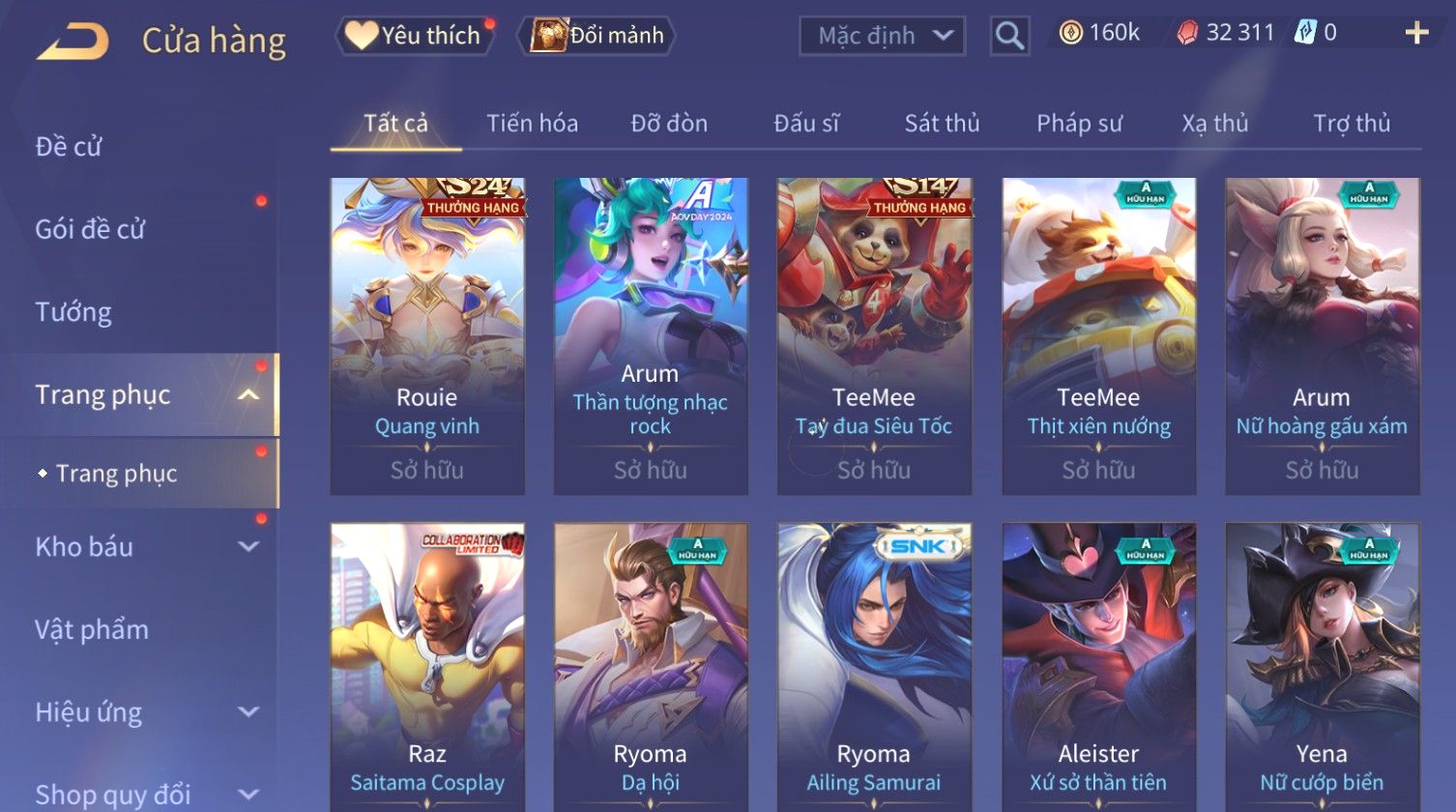
Task: Open Yêu thích favorites heart button
Action: click(415, 36)
